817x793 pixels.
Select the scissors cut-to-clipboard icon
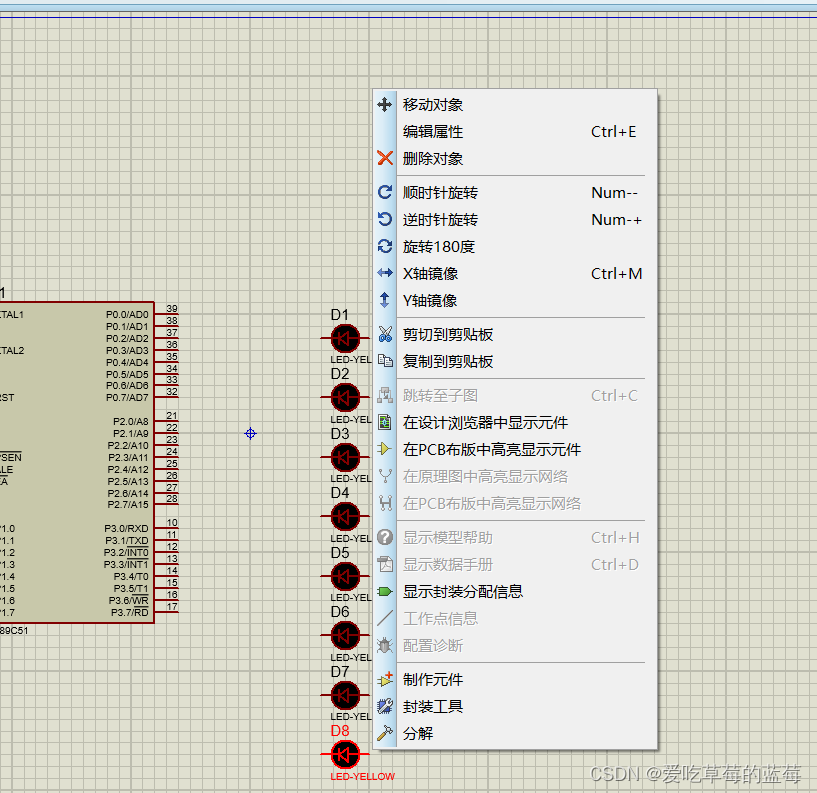tap(385, 335)
